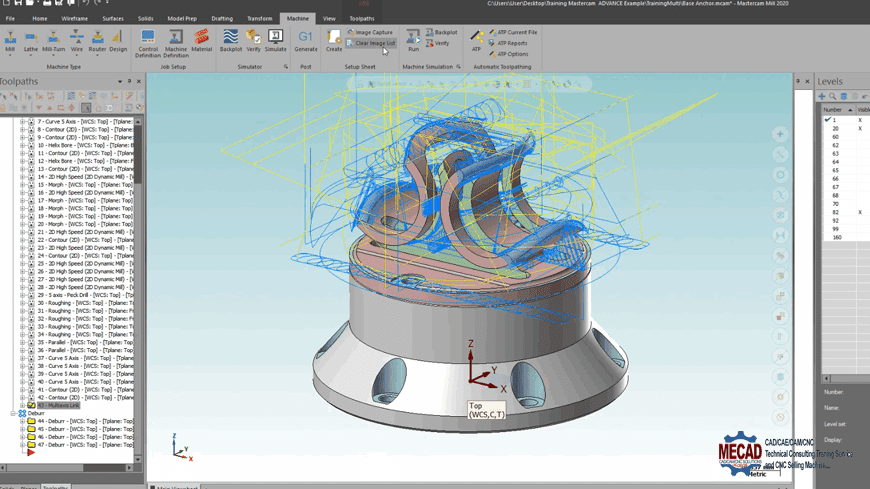Click the G1 Generate post icon
This screenshot has height=489, width=870.
pyautogui.click(x=306, y=42)
